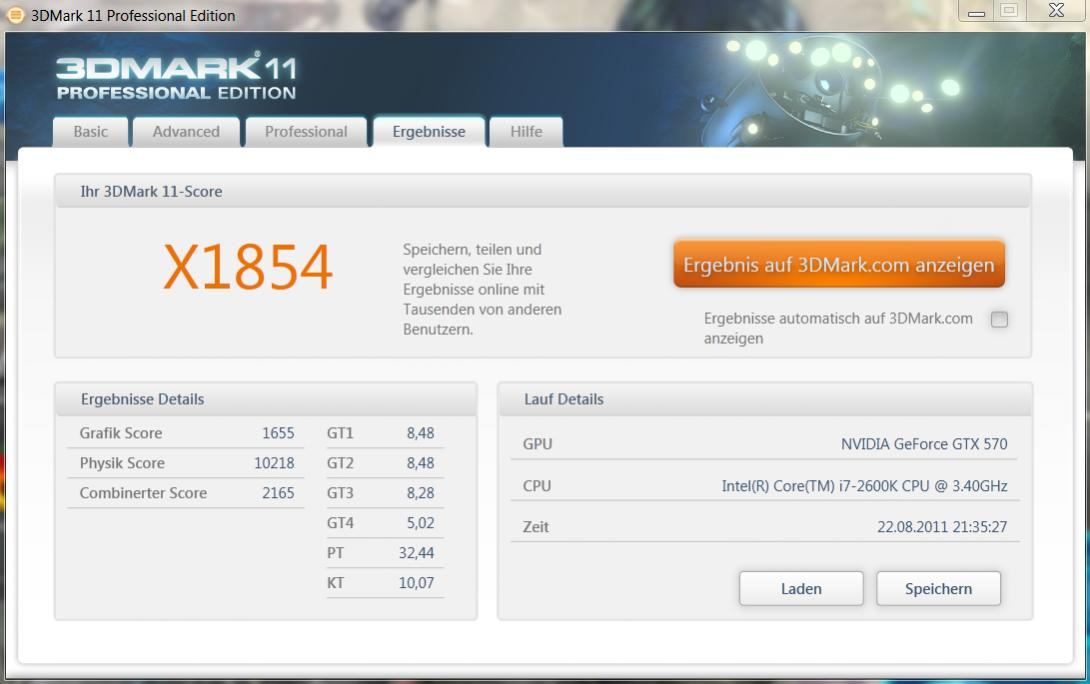Screen dimensions: 1090x684
Task: Minimize the 3DMark 11 window
Action: tap(977, 11)
